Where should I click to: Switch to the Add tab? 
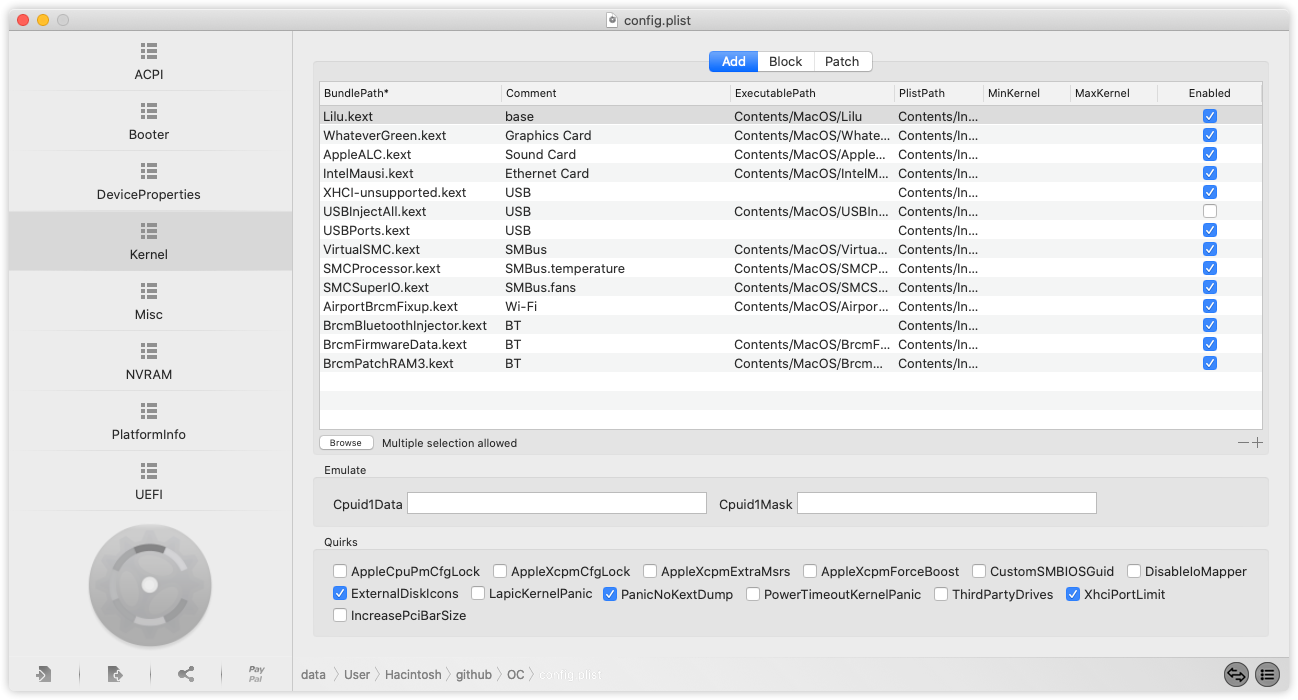click(x=734, y=62)
